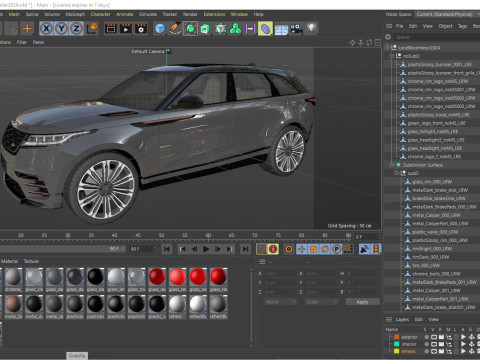Toggle scale keyframe recording
This screenshot has height=360, width=480.
pos(313,249)
